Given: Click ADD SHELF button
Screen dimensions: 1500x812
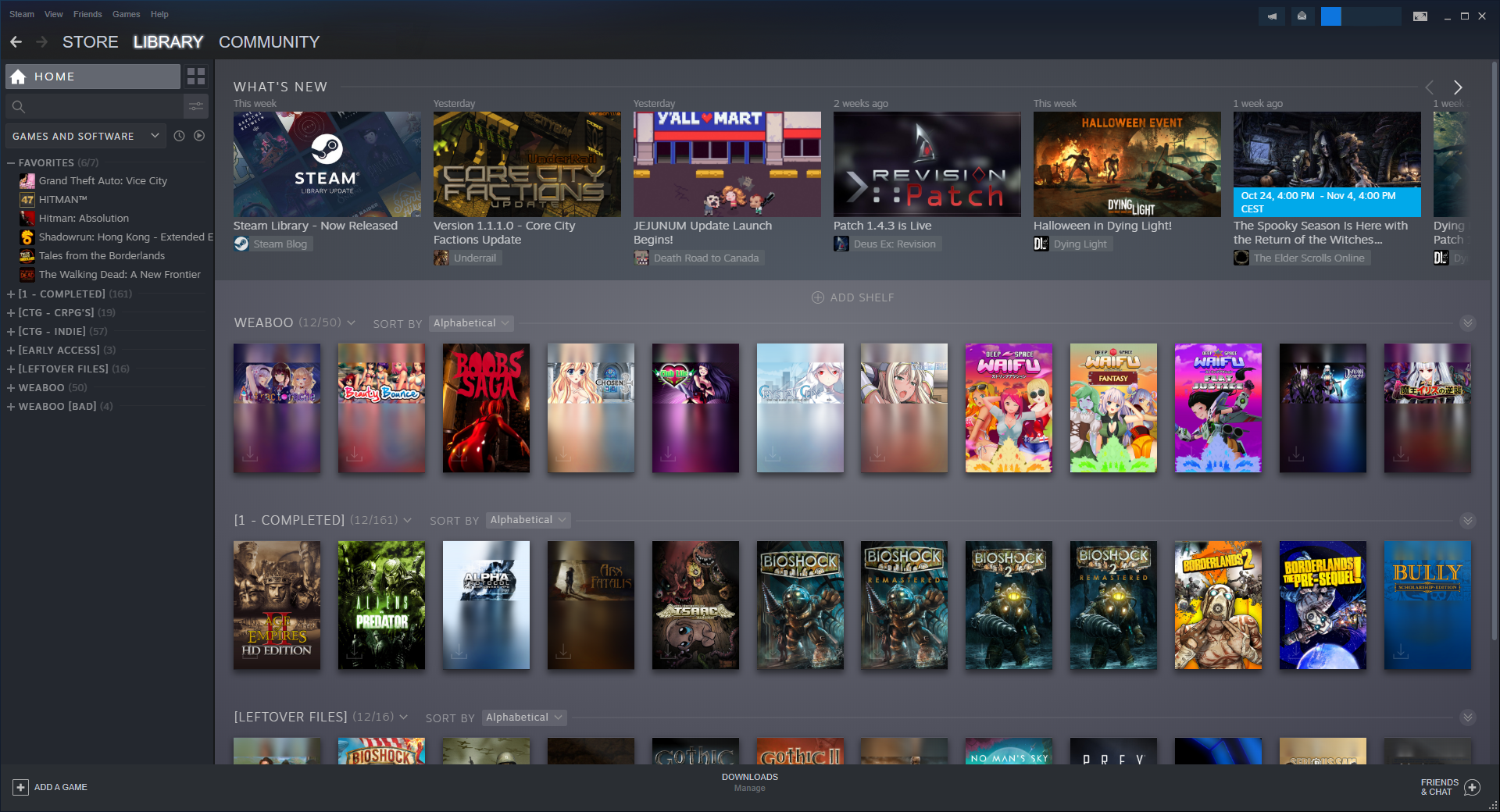Looking at the screenshot, I should (x=853, y=297).
